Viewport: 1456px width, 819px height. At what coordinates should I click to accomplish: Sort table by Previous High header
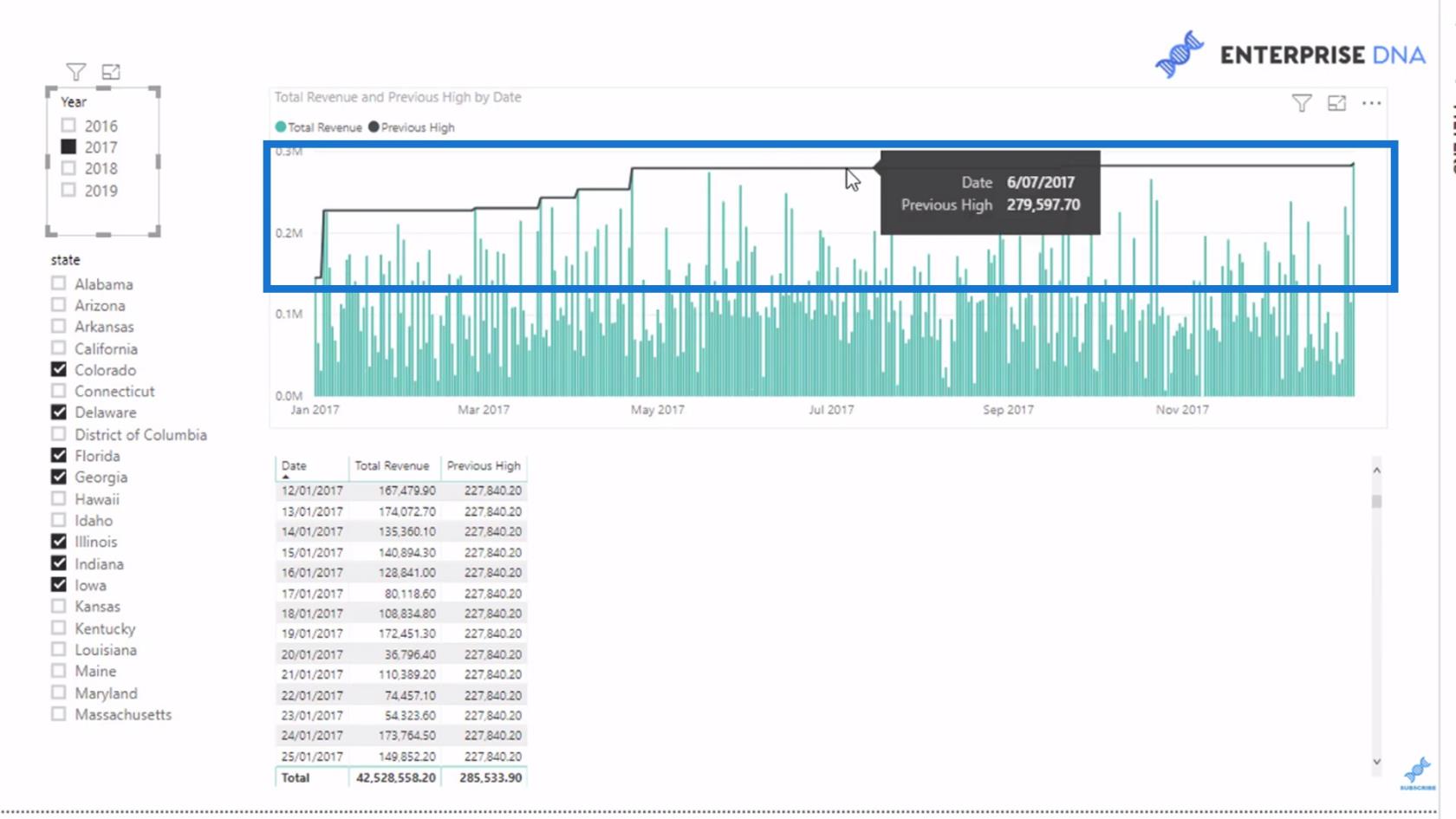[x=484, y=465]
